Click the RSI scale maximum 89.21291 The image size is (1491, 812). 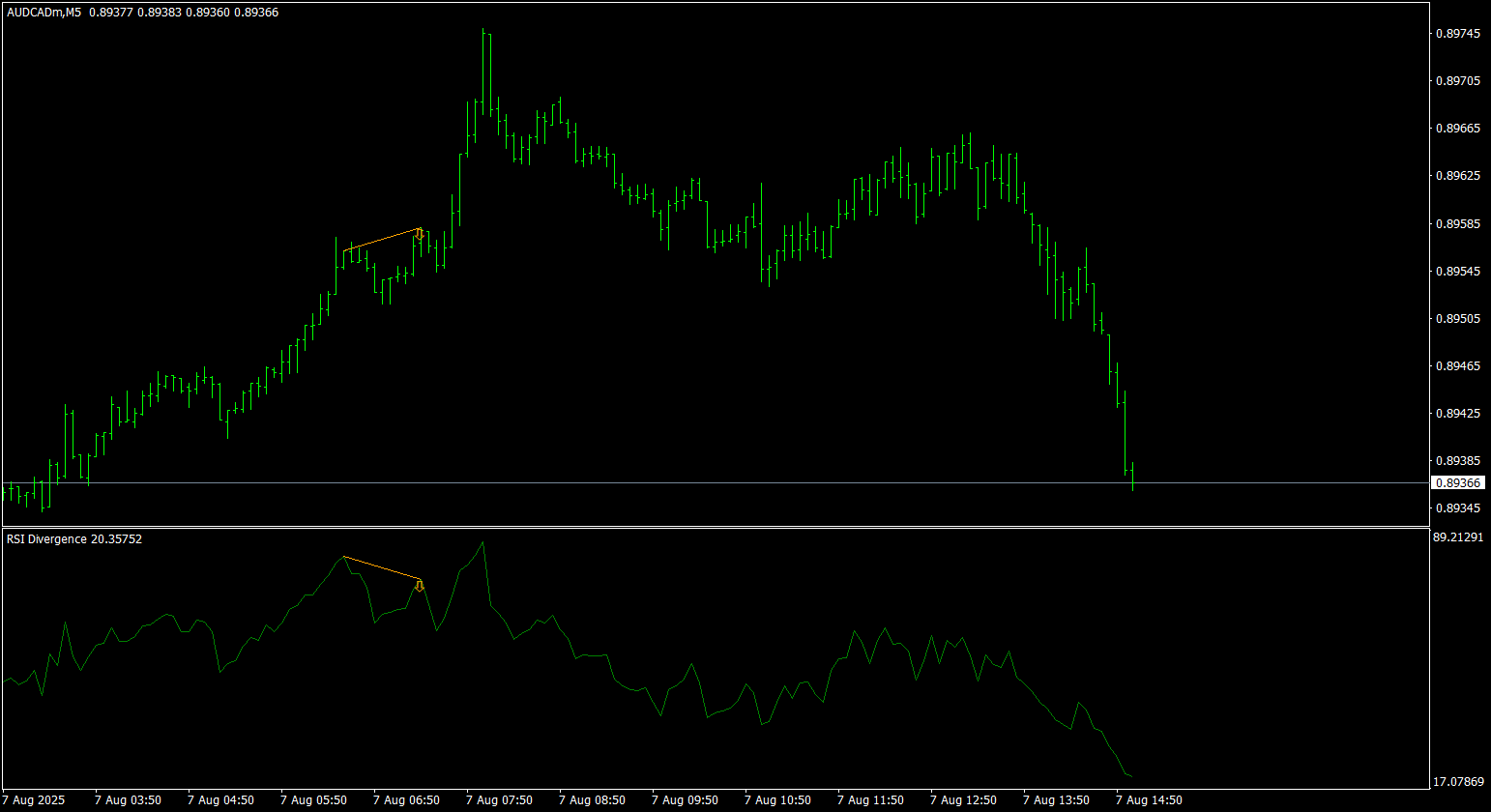(x=1458, y=536)
